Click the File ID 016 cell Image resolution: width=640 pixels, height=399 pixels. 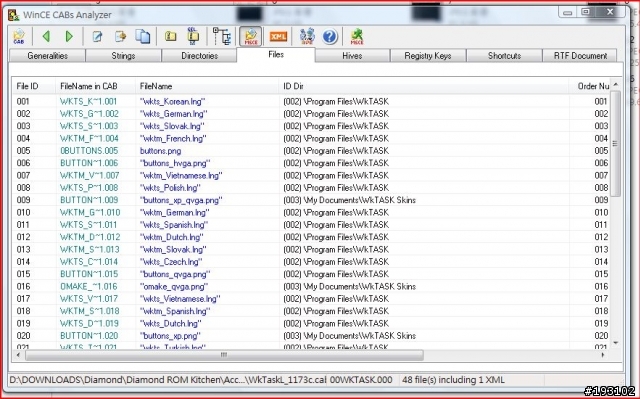23,286
